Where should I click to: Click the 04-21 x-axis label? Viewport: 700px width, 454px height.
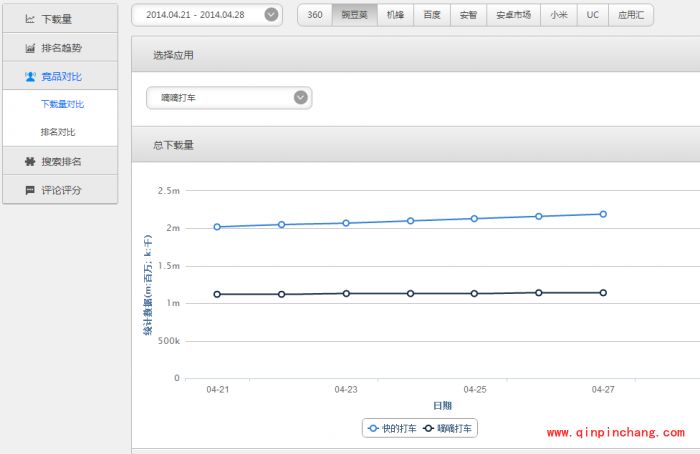pyautogui.click(x=217, y=389)
